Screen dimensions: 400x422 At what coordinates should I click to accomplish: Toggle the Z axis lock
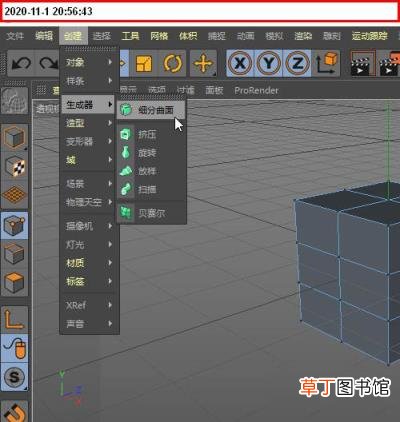tap(297, 63)
